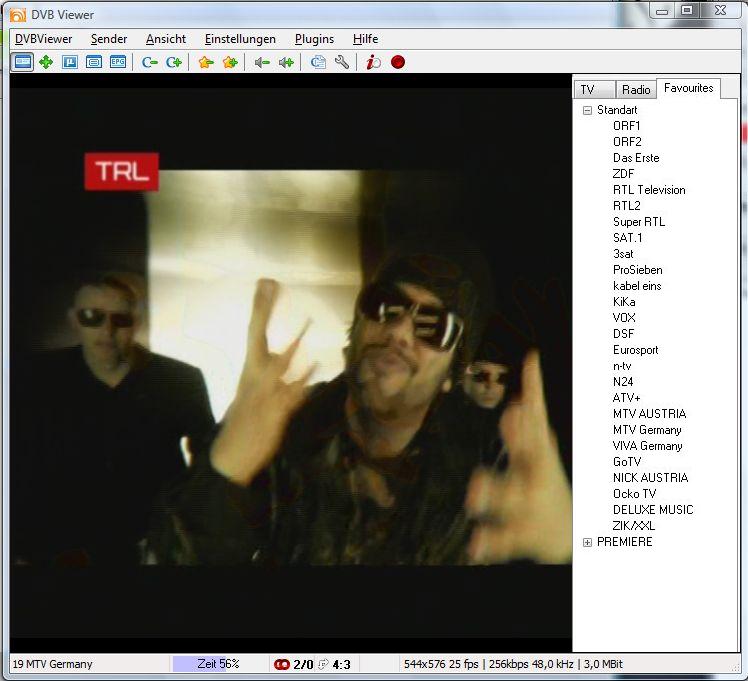Click '19 MTV Germany' status bar text
The image size is (748, 681).
[52, 664]
